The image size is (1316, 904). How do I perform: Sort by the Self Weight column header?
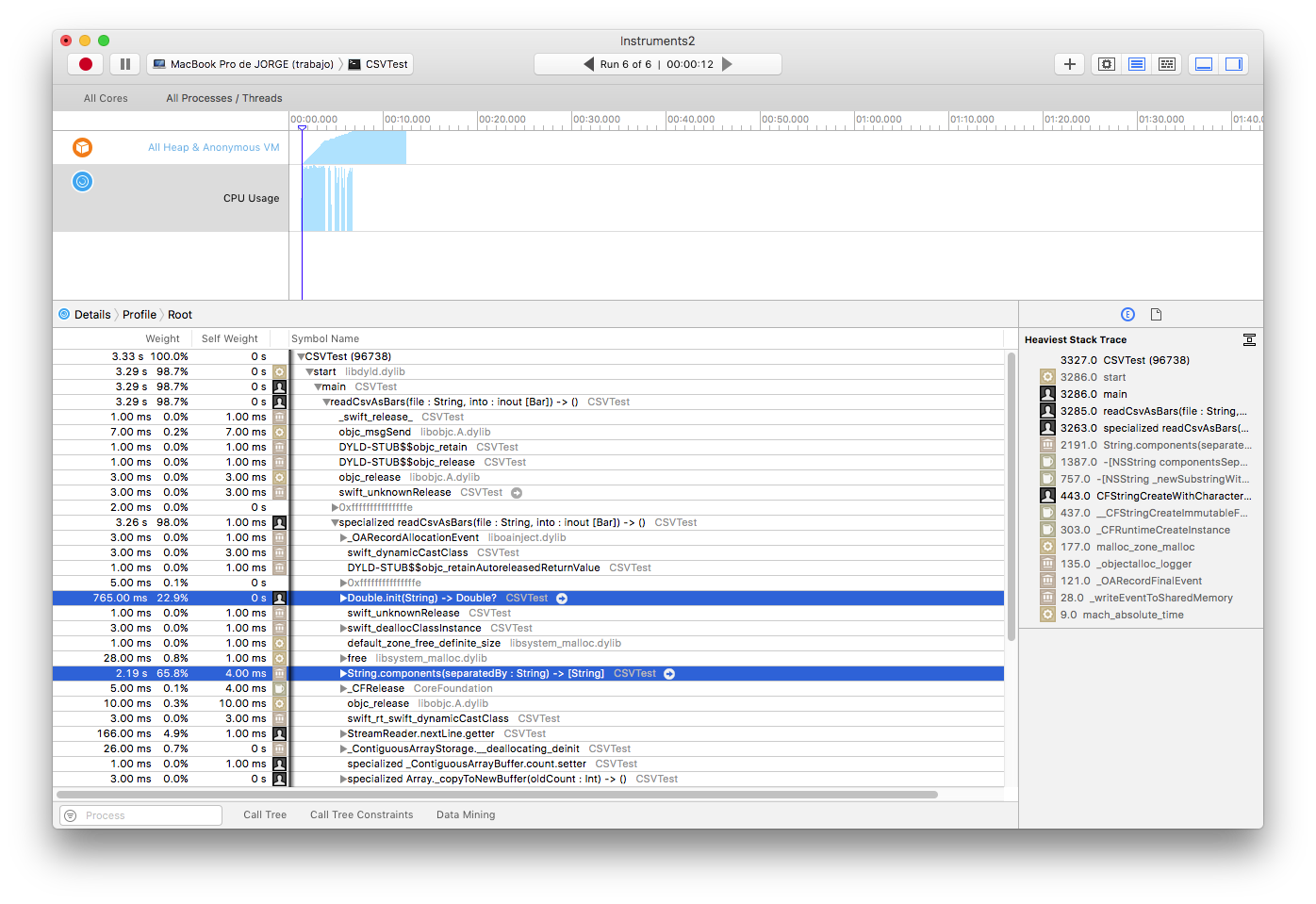point(230,338)
